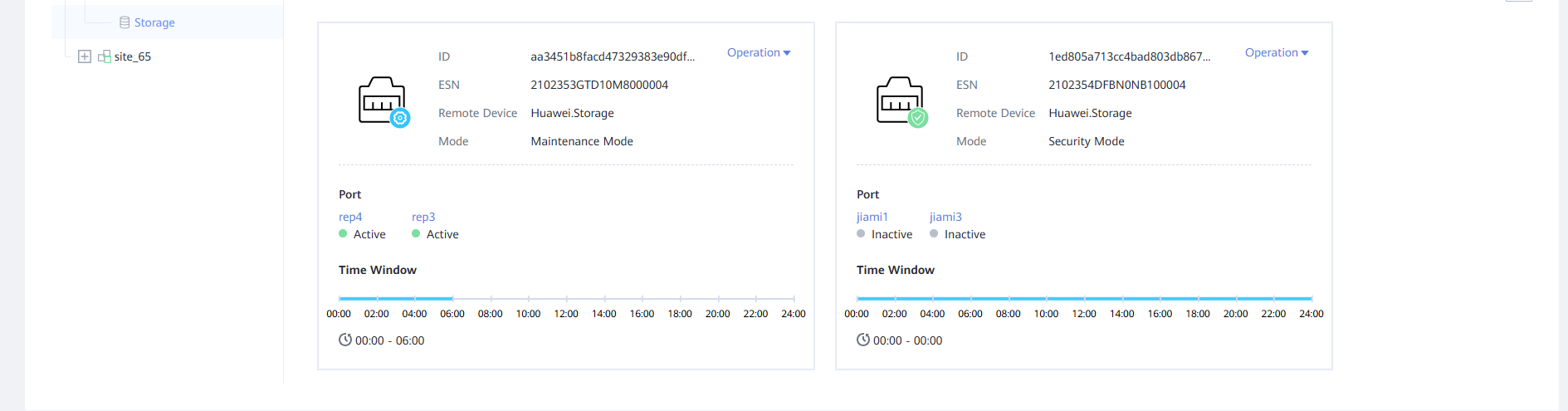Image resolution: width=1568 pixels, height=411 pixels.
Task: Open the rep4 port link
Action: click(350, 217)
